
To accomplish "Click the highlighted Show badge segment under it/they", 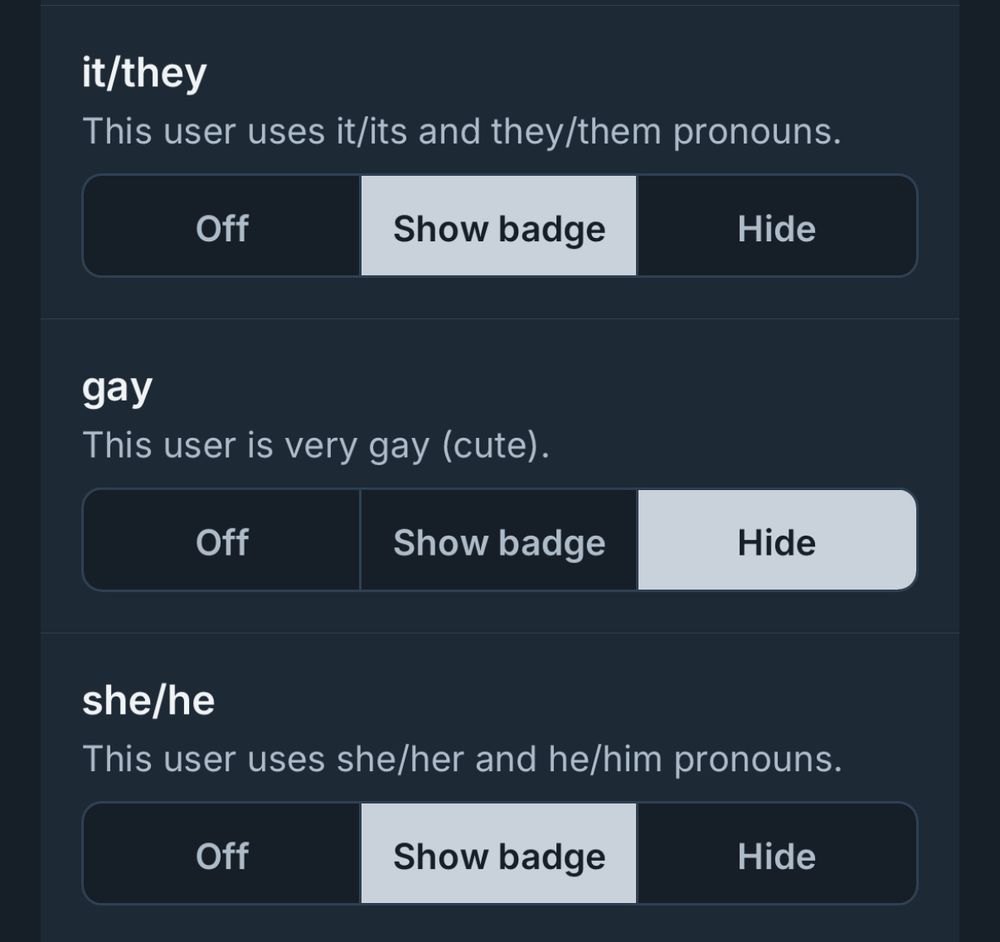I will (498, 227).
